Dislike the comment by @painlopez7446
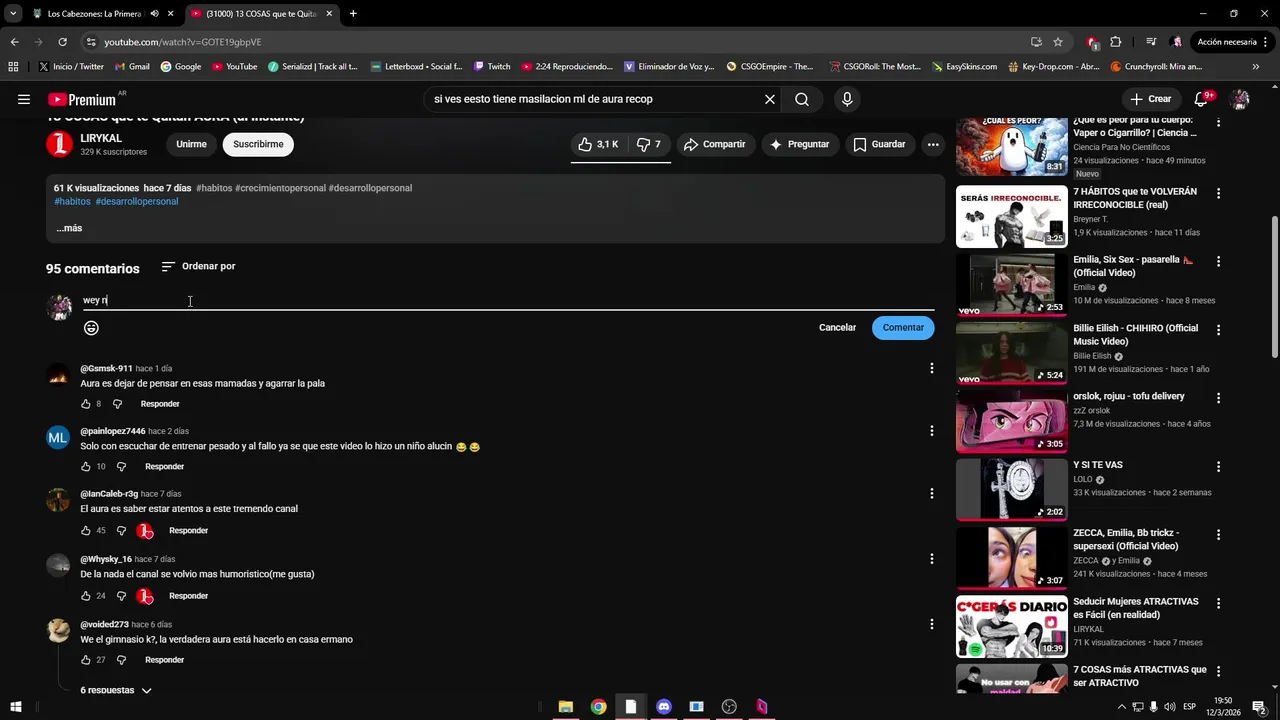This screenshot has width=1280, height=720. [121, 467]
